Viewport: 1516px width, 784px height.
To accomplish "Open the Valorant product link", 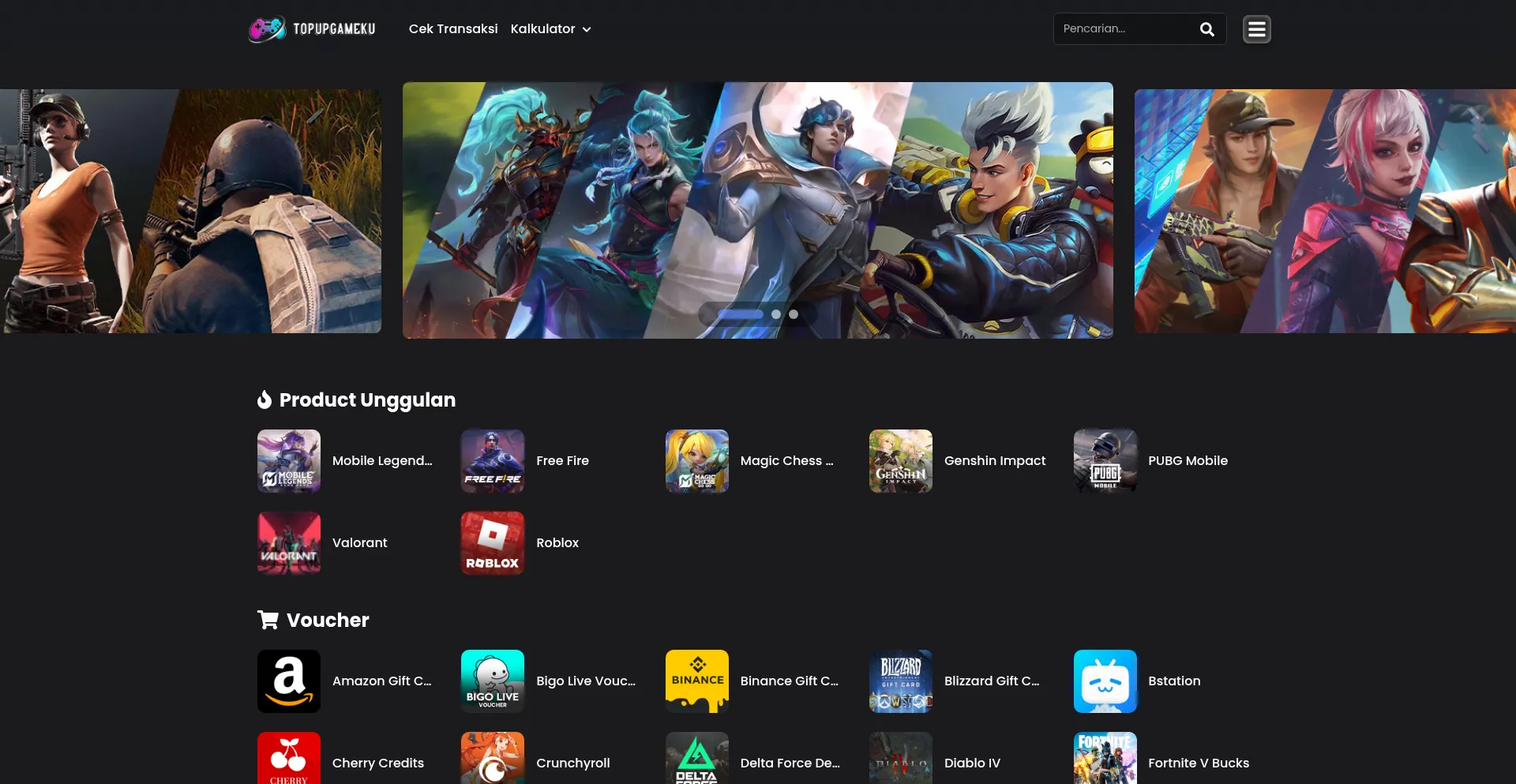I will tap(359, 543).
